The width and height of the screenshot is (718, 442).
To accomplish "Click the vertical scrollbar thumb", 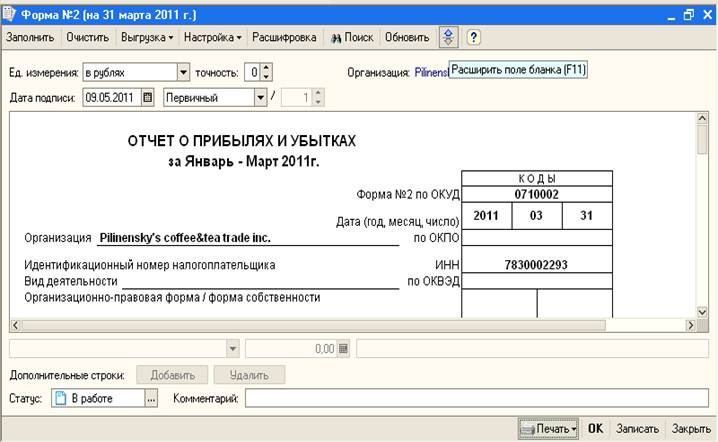I will [702, 140].
